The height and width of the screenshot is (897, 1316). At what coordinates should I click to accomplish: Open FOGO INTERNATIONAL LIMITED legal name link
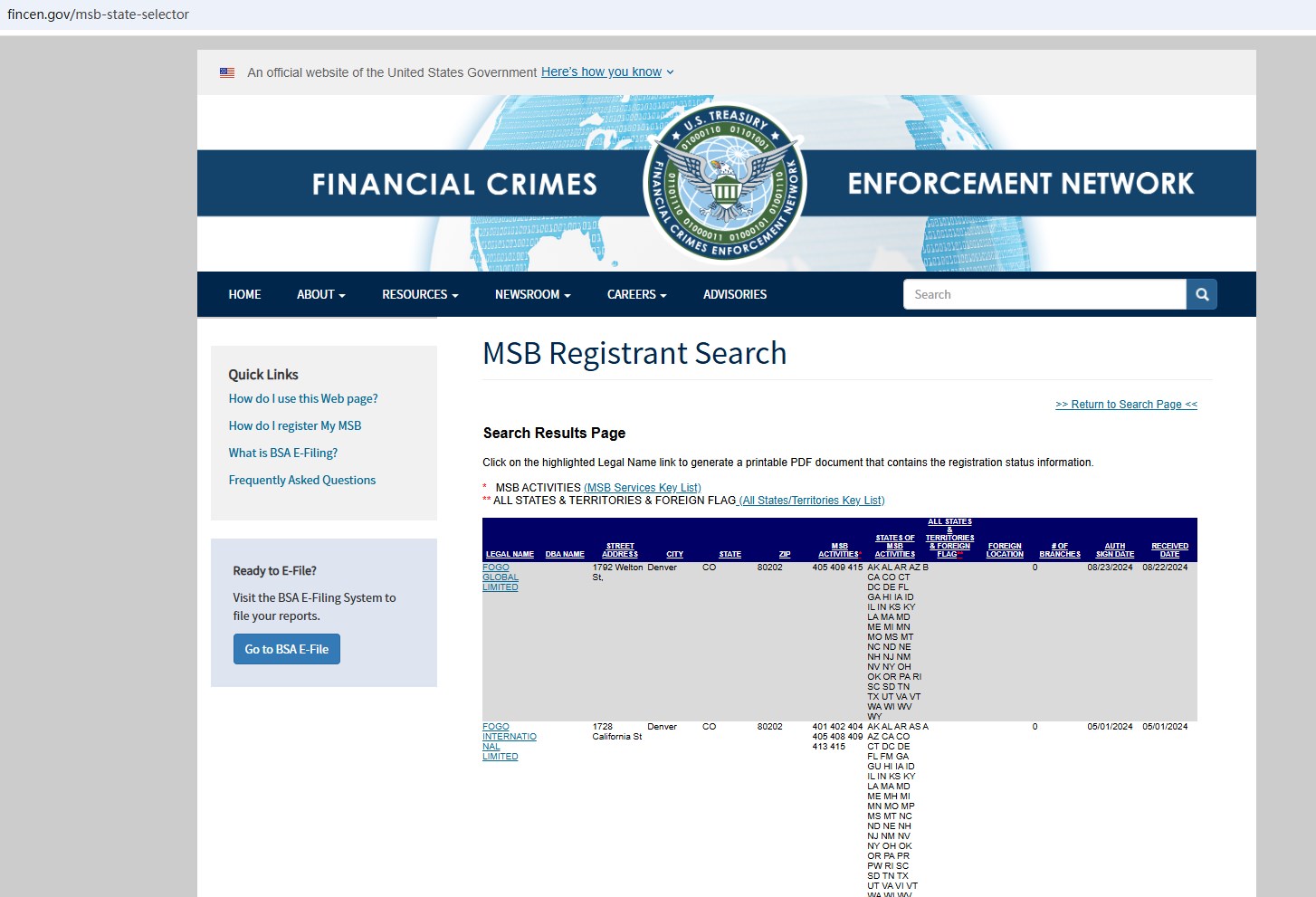510,741
